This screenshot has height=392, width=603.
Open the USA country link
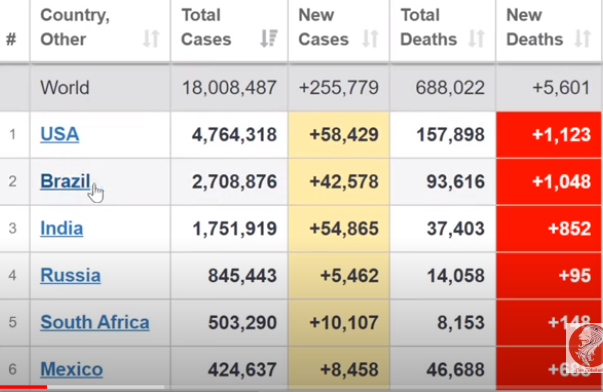pyautogui.click(x=60, y=134)
